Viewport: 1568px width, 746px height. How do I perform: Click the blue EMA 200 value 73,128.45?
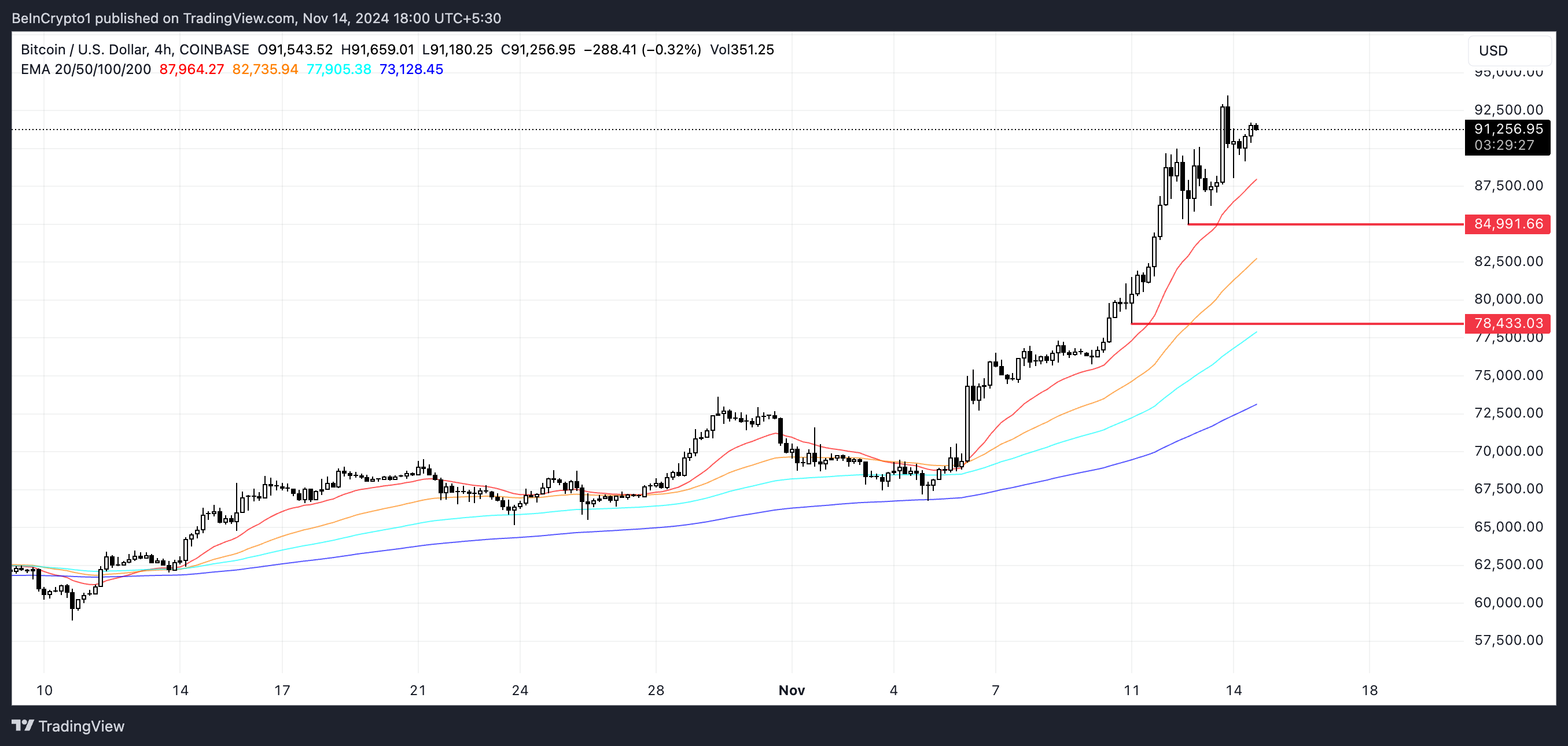pyautogui.click(x=411, y=69)
